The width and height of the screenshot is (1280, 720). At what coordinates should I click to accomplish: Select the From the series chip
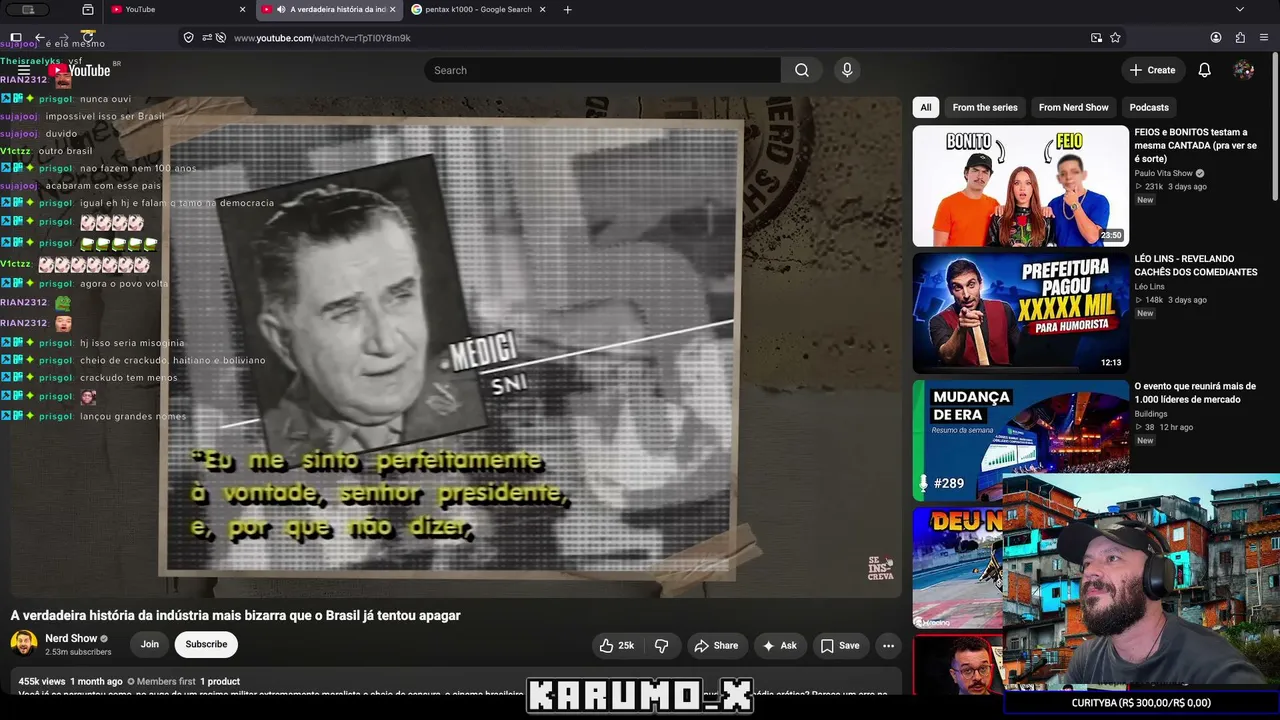click(x=985, y=107)
